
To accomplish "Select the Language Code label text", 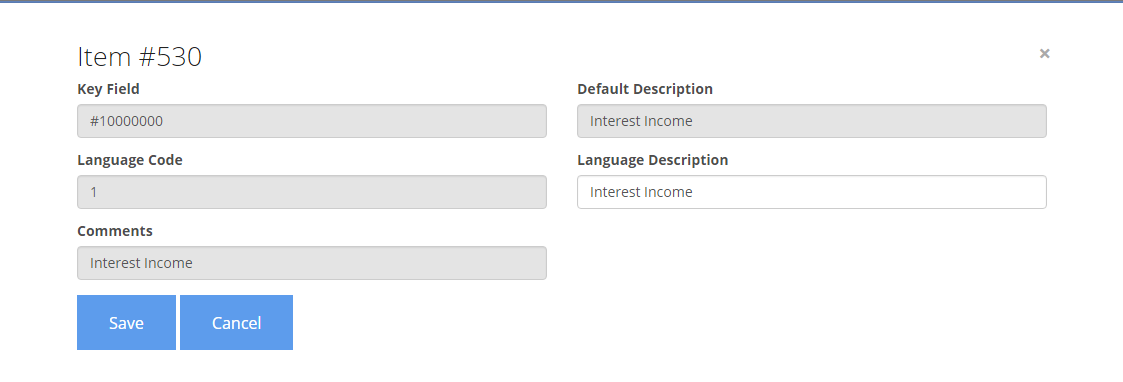I will click(x=130, y=160).
